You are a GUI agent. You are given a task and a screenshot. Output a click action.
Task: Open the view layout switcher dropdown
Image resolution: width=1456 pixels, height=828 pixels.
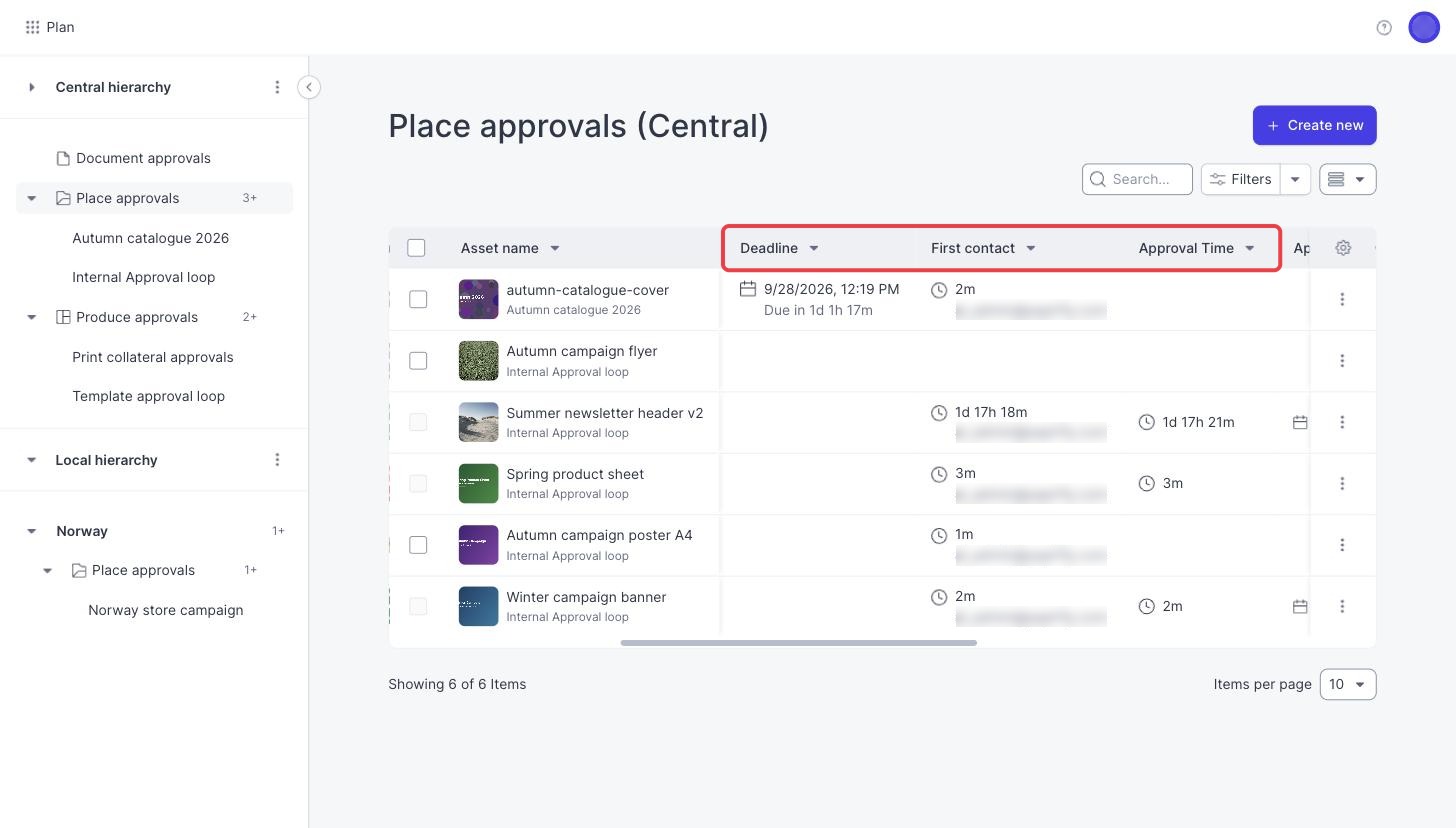[1348, 179]
